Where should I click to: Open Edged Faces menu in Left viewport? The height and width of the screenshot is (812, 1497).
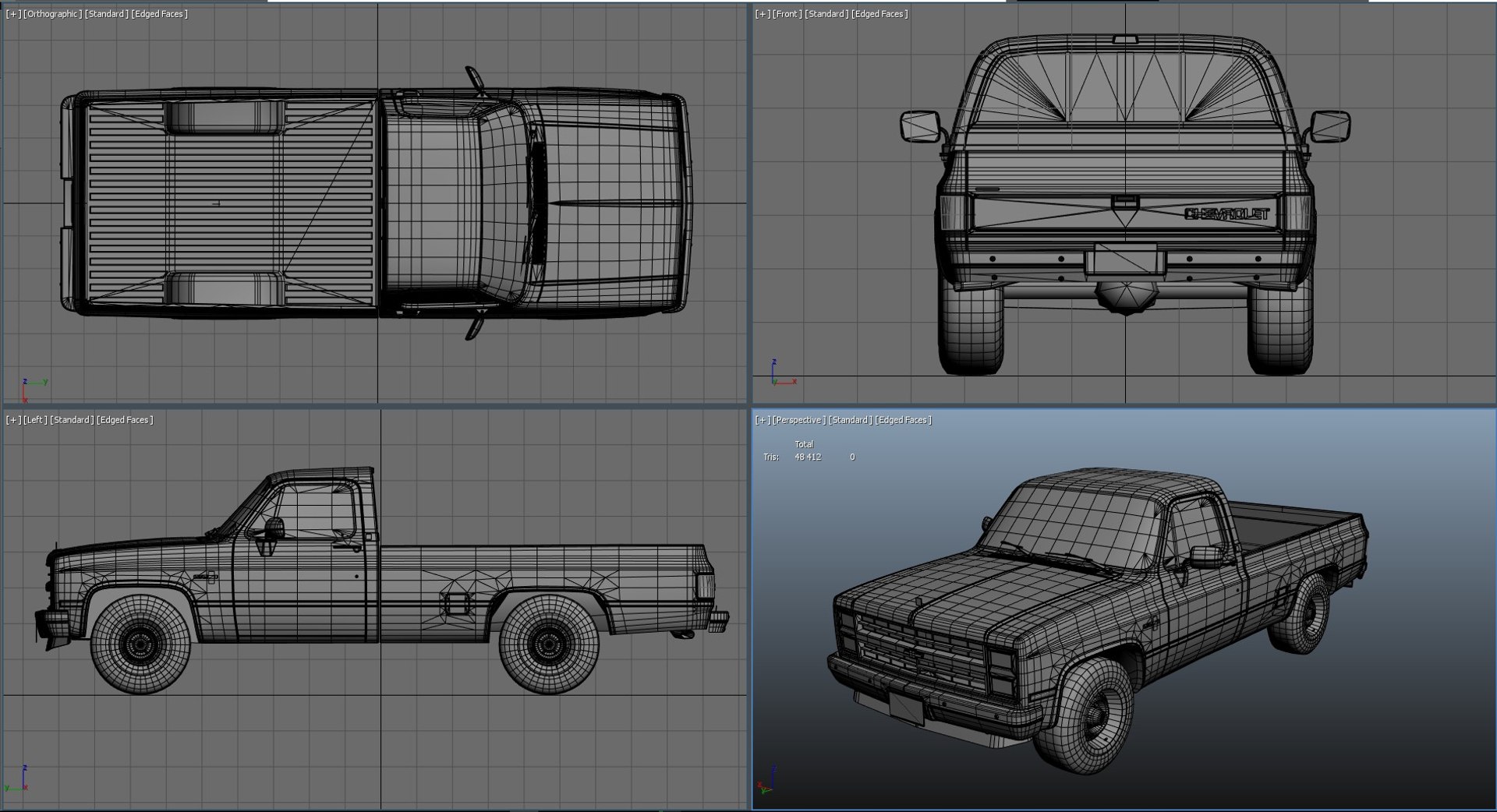[126, 420]
